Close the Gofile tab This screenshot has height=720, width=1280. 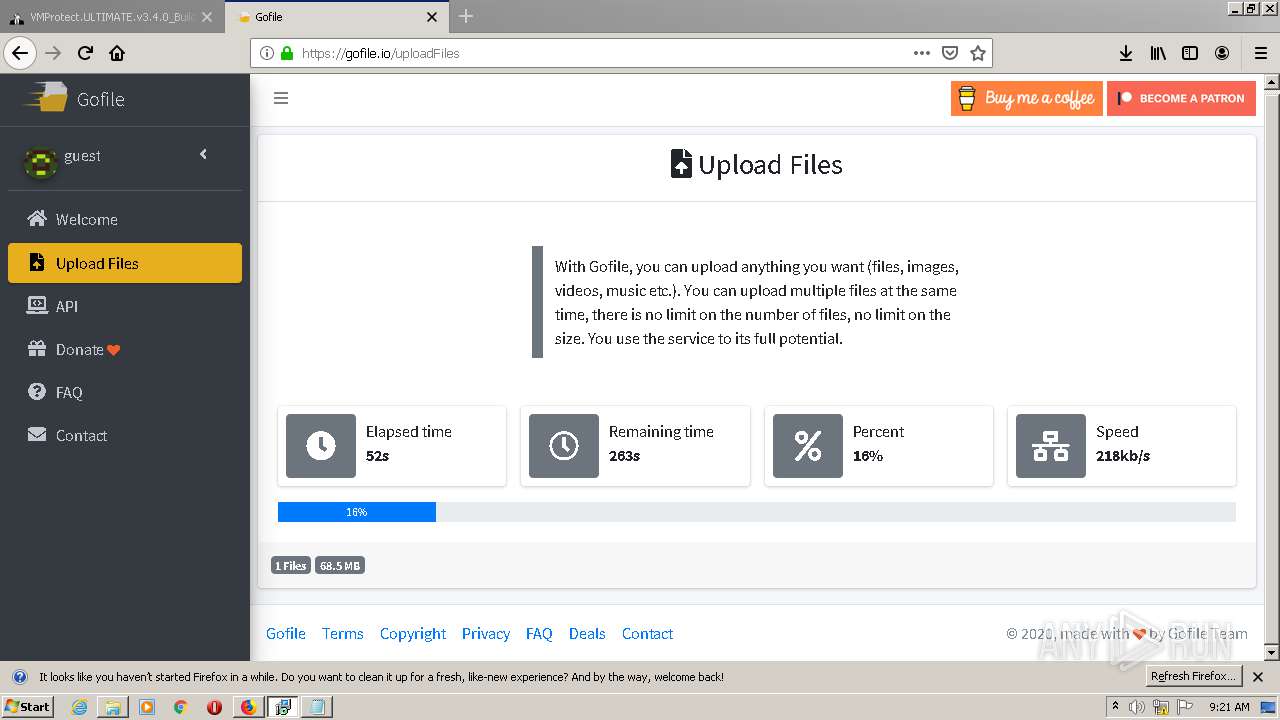point(432,17)
